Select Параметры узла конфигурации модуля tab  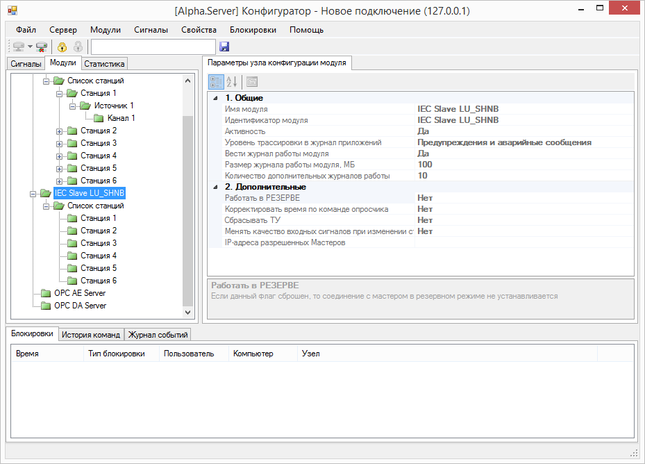[x=277, y=63]
